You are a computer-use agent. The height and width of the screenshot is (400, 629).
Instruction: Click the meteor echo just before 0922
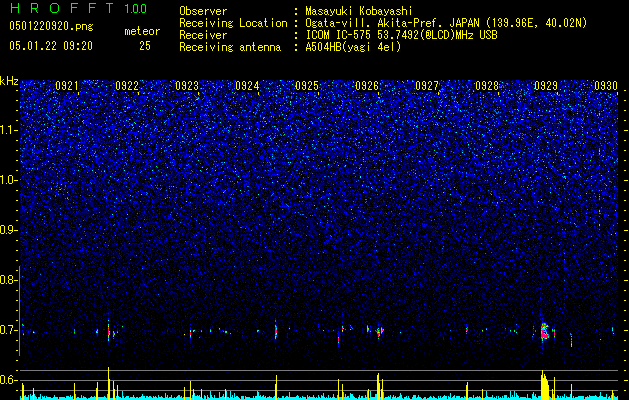coord(108,331)
